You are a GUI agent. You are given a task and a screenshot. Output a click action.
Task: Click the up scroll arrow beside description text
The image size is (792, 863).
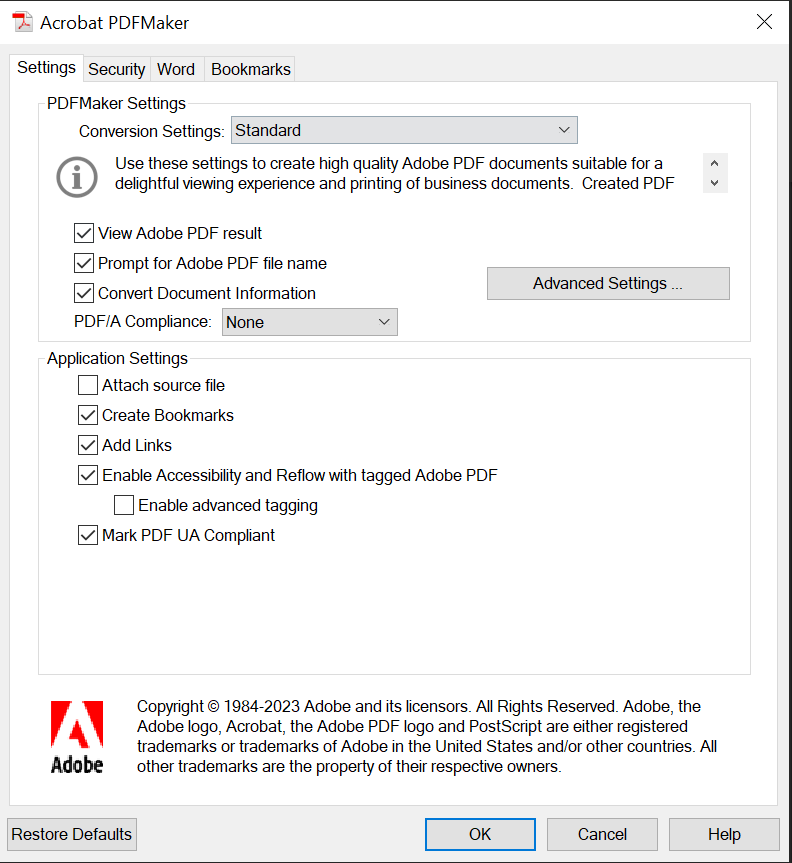(x=714, y=162)
